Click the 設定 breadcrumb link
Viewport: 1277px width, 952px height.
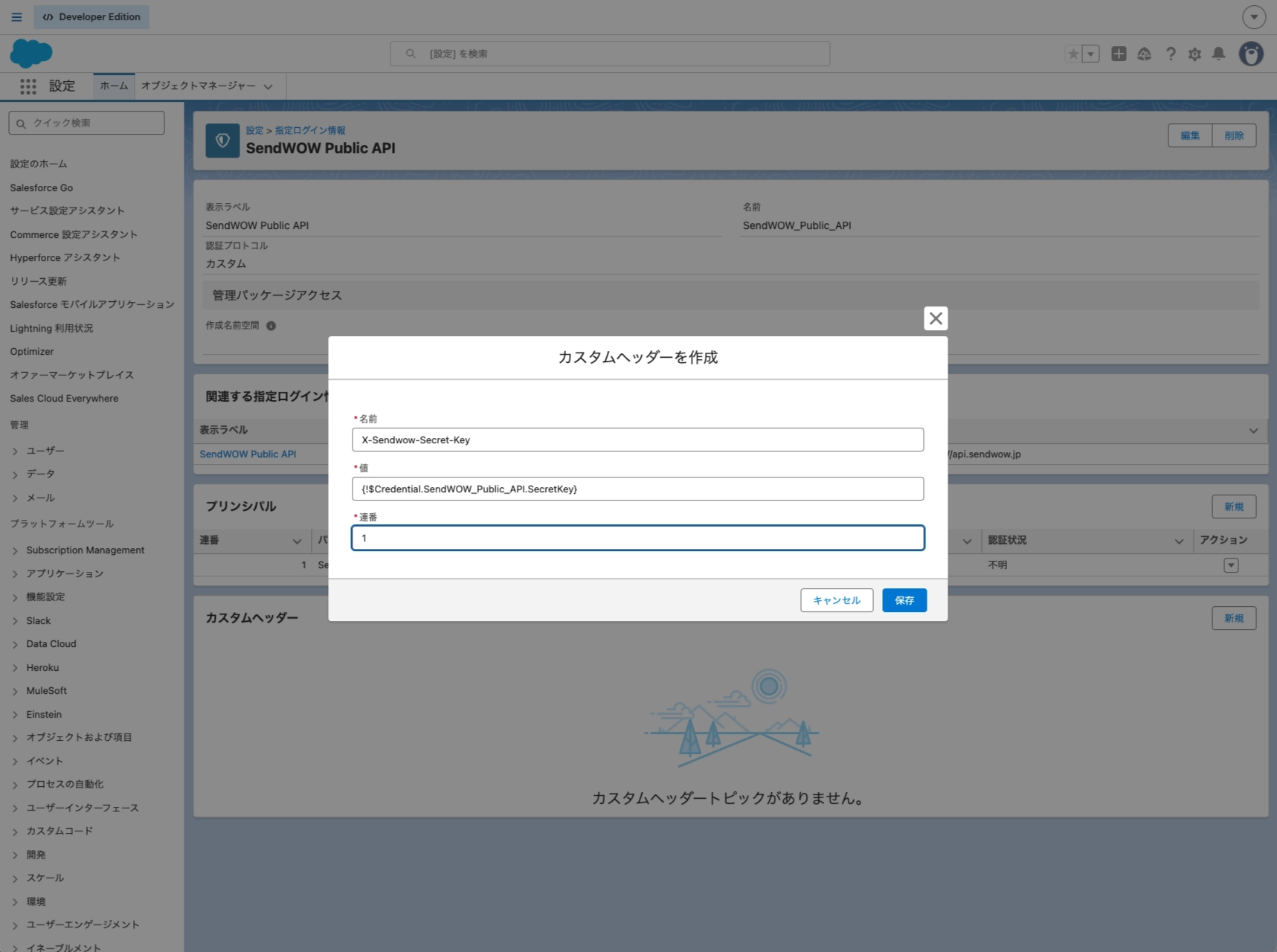[x=254, y=130]
